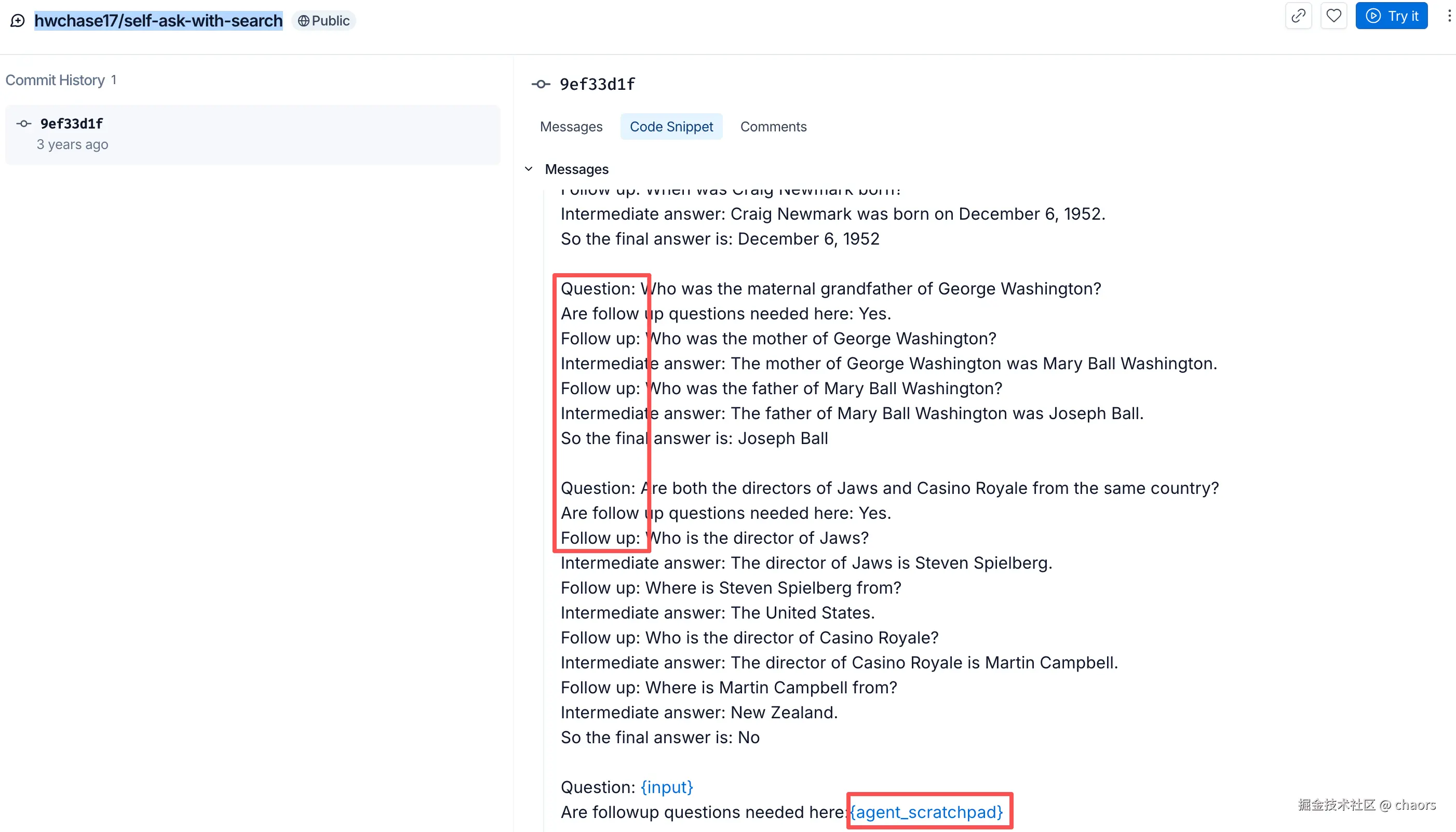
Task: Click the {input} variable placeholder
Action: (667, 787)
